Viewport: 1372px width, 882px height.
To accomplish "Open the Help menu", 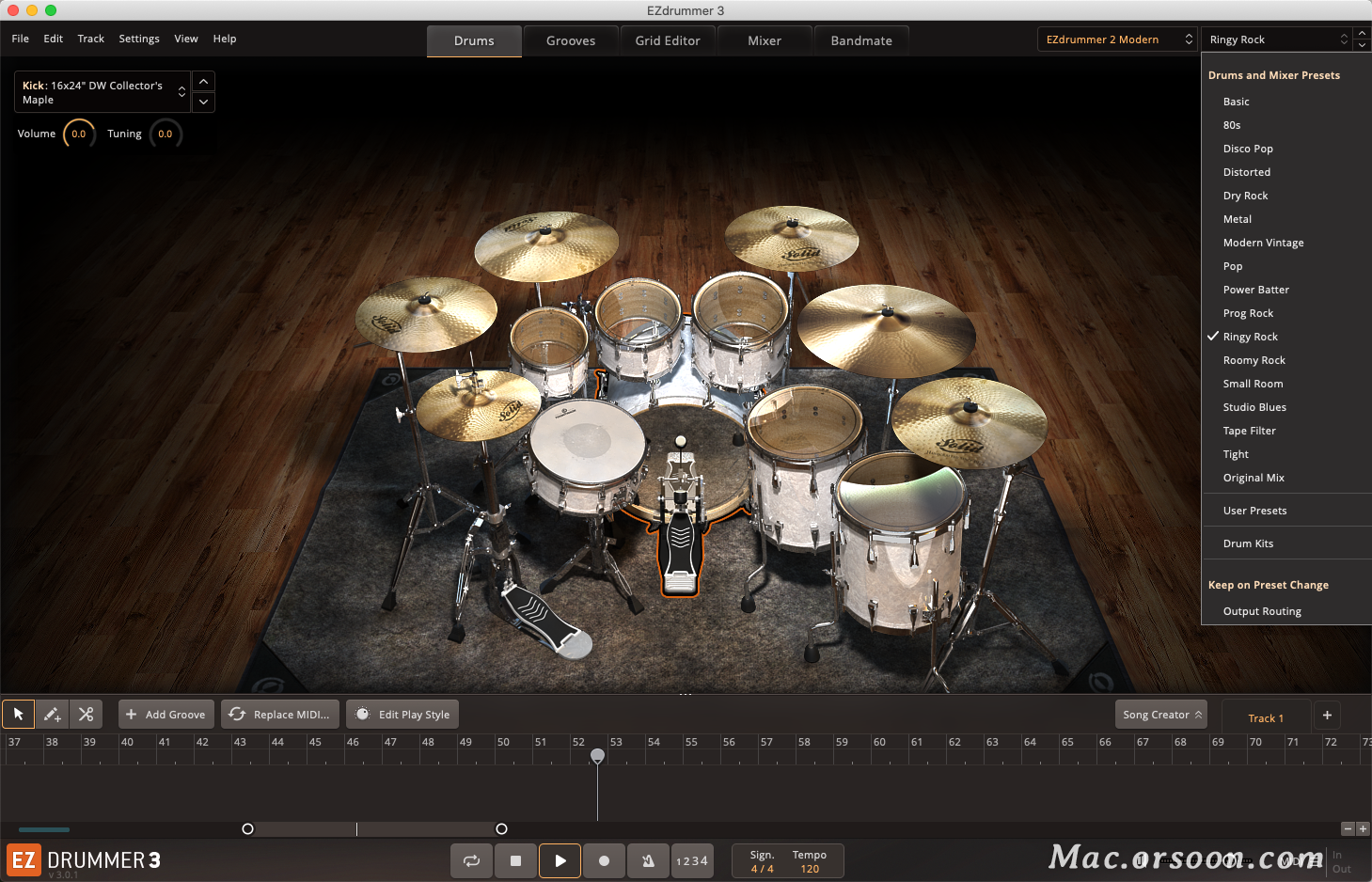I will (225, 39).
